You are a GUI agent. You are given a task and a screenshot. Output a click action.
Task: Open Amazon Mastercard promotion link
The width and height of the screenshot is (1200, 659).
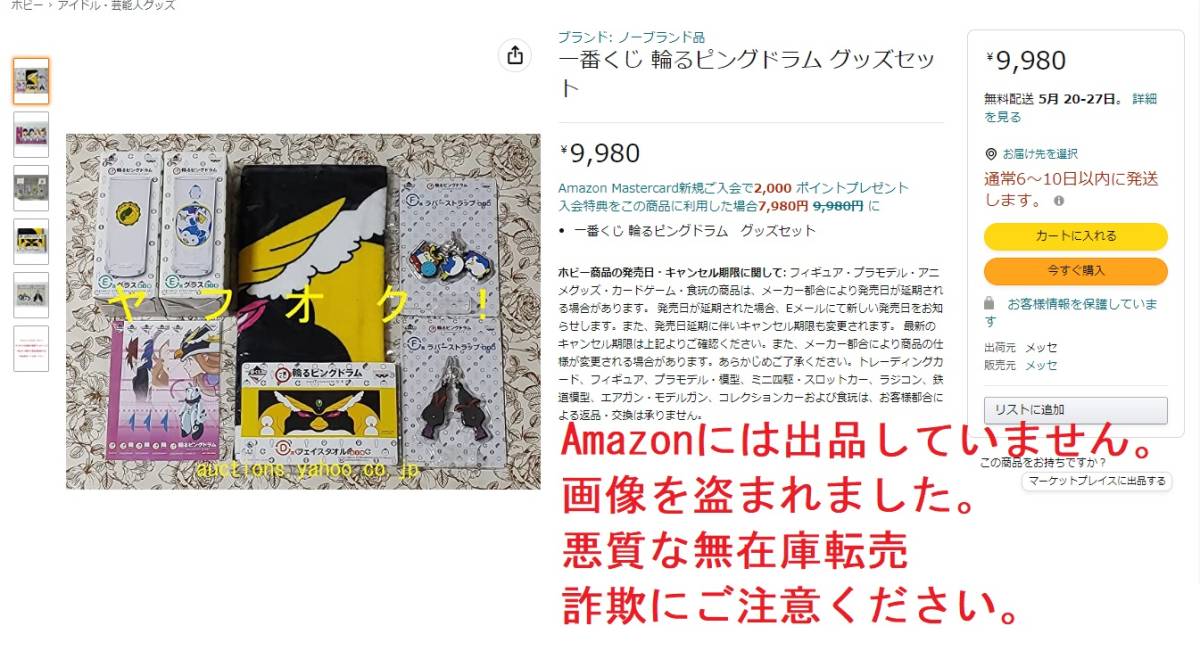point(733,187)
